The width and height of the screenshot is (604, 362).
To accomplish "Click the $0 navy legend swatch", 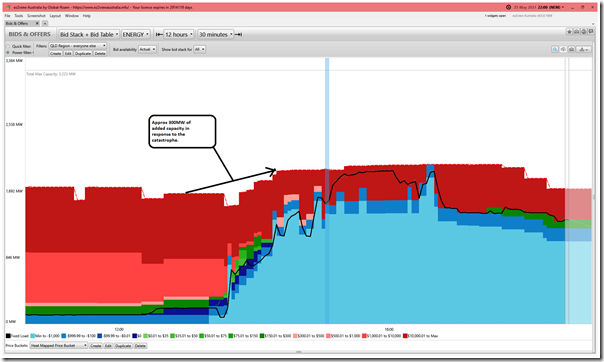I will [135, 336].
